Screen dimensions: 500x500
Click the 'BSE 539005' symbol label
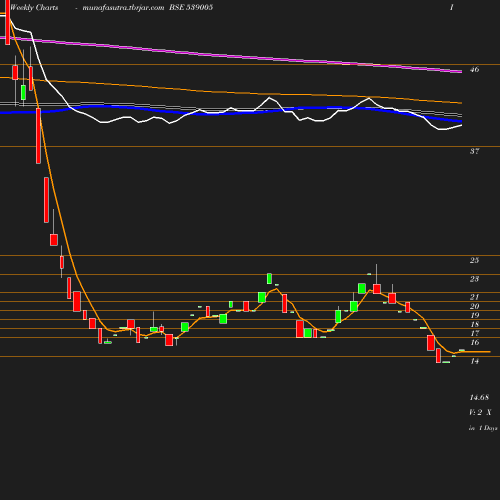[191, 7]
